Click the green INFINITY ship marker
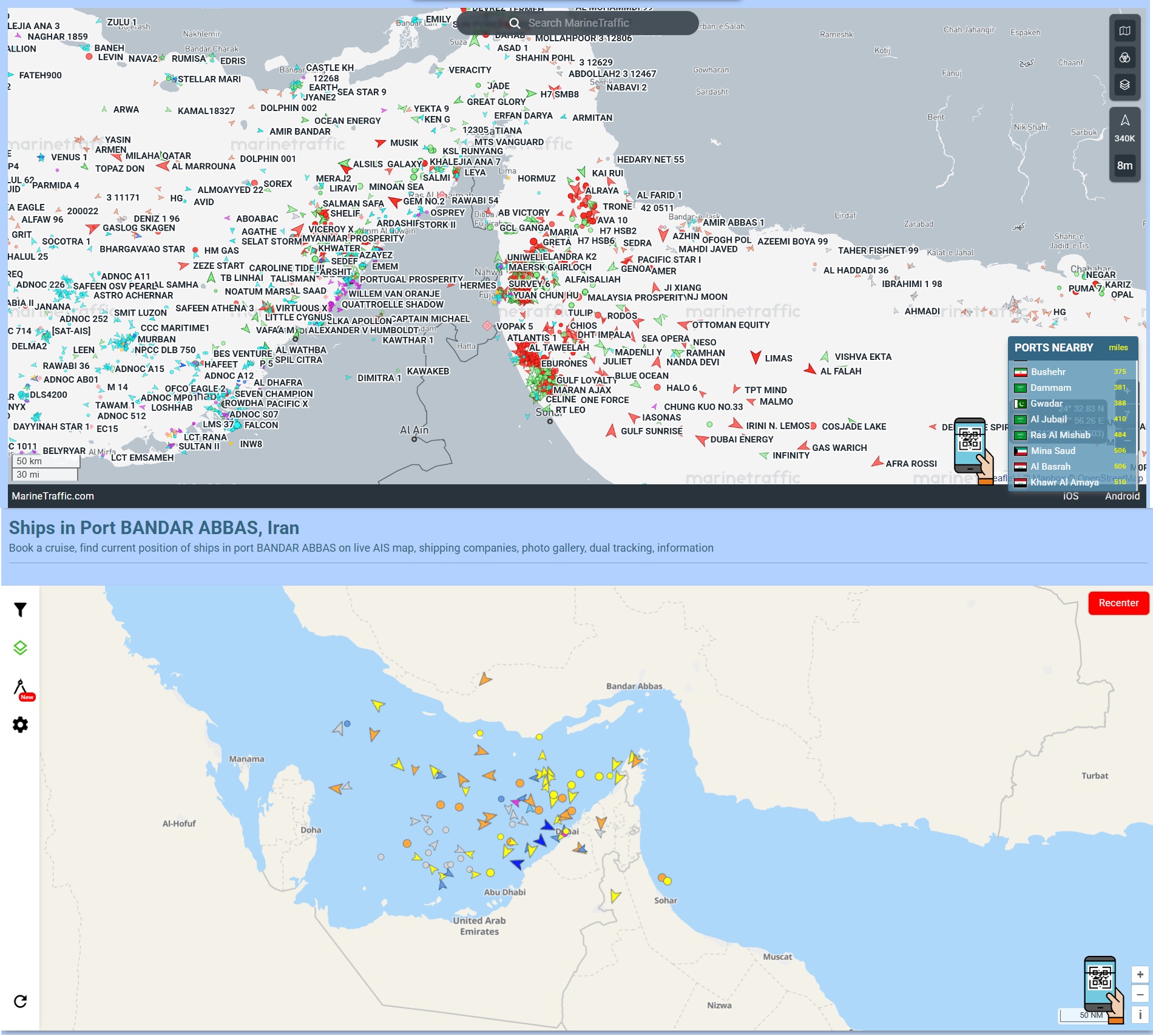The image size is (1153, 1036). (x=765, y=455)
